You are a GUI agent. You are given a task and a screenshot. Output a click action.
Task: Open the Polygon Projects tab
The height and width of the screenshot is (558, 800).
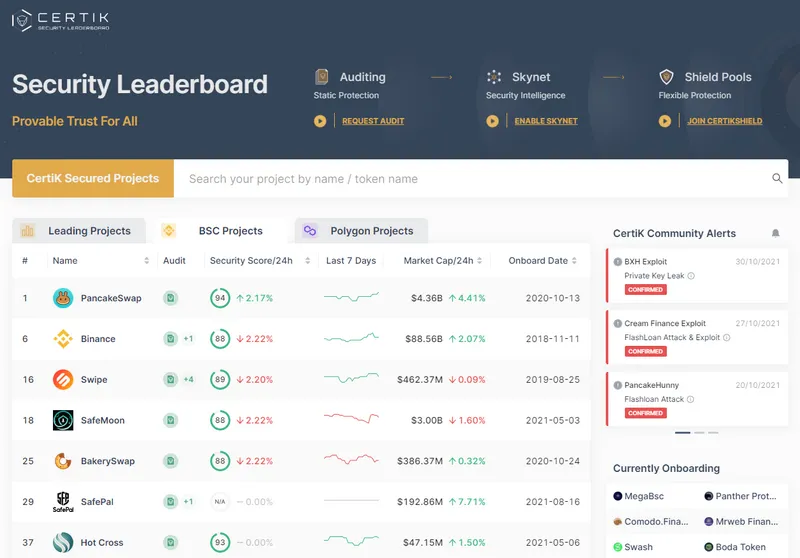click(x=361, y=231)
